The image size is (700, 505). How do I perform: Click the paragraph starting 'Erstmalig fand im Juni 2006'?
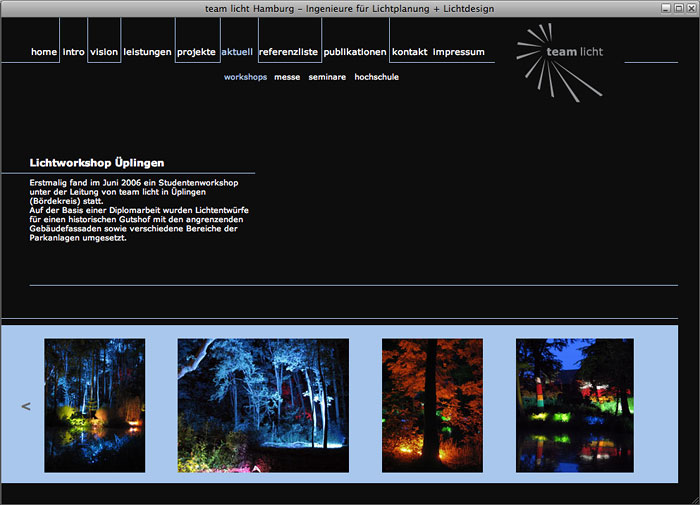tap(139, 210)
